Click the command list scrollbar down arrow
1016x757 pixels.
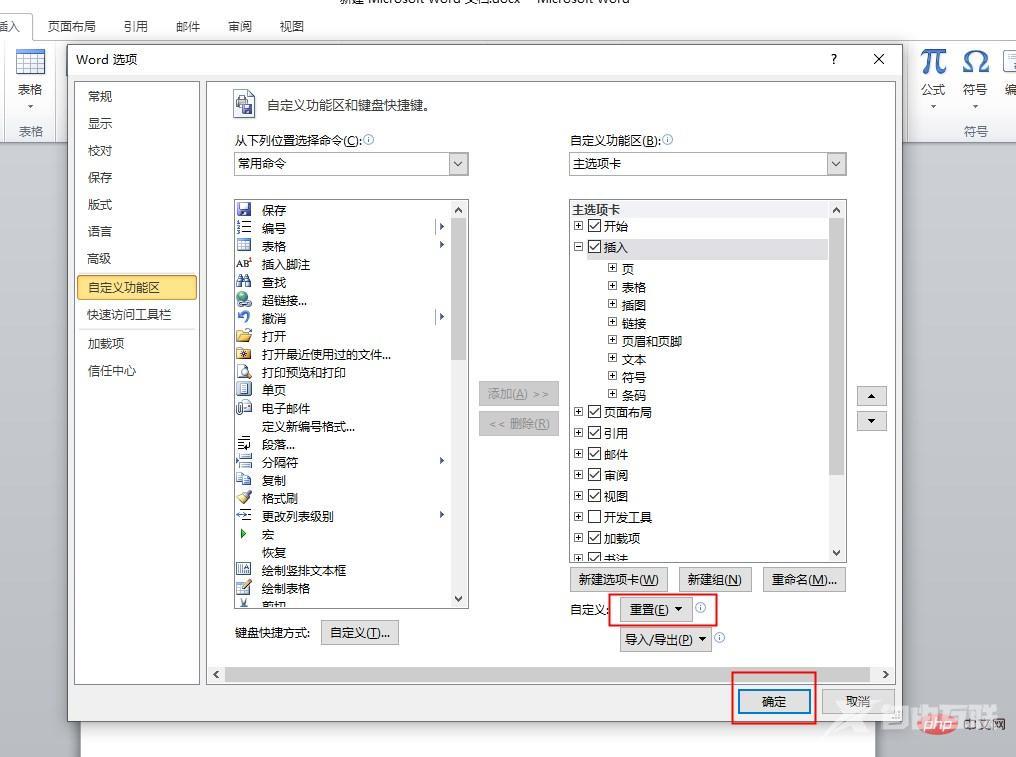click(458, 597)
